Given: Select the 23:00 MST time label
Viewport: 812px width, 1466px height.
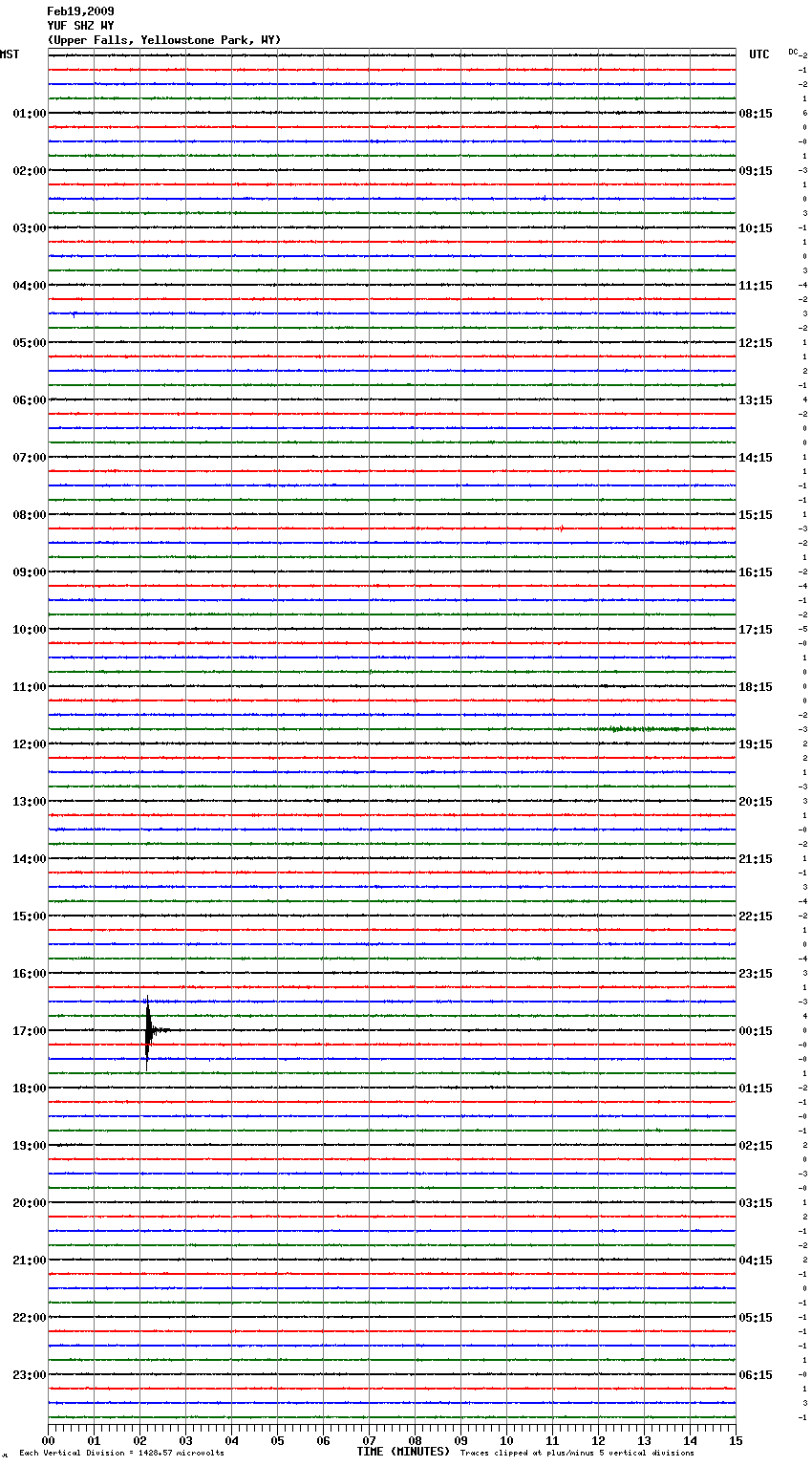Looking at the screenshot, I should pos(29,1375).
